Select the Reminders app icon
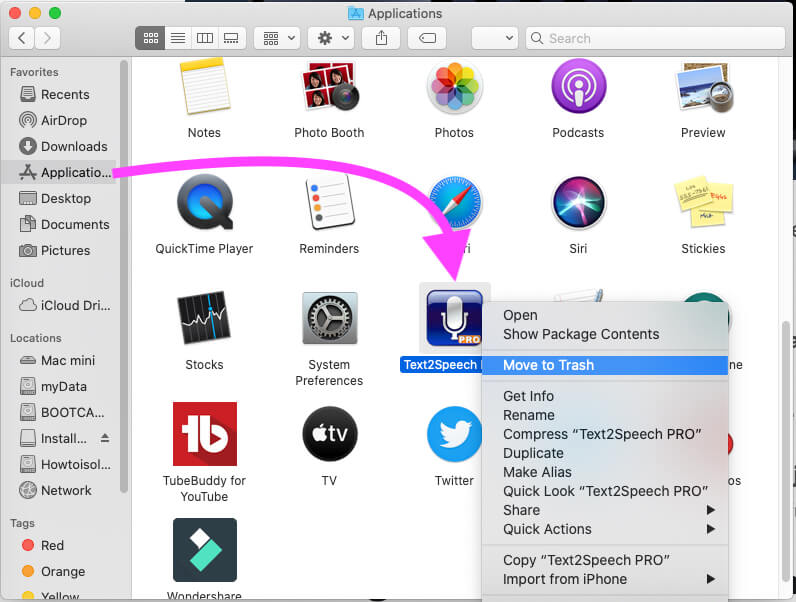Screen dimensions: 796x602 point(329,202)
